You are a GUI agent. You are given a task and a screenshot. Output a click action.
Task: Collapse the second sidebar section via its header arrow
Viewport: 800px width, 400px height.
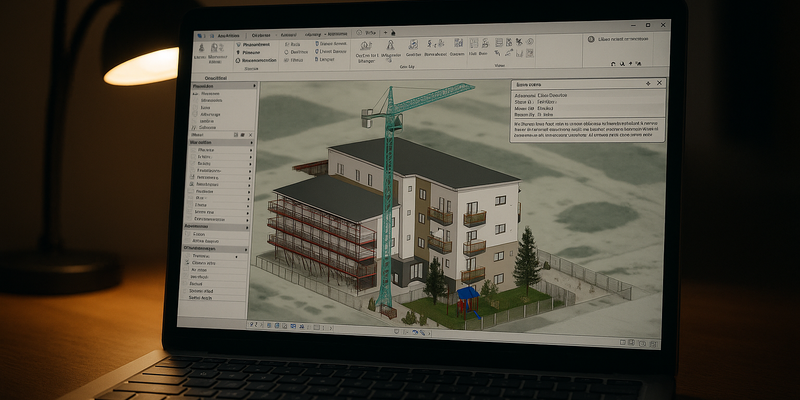[x=251, y=142]
